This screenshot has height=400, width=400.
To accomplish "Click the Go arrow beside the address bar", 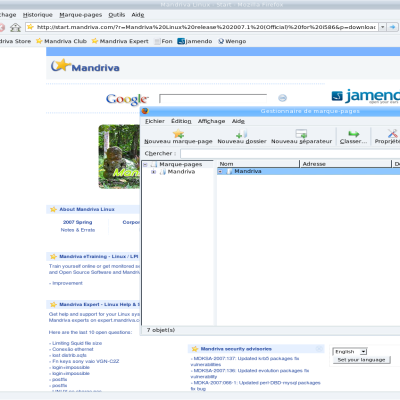I will [393, 27].
